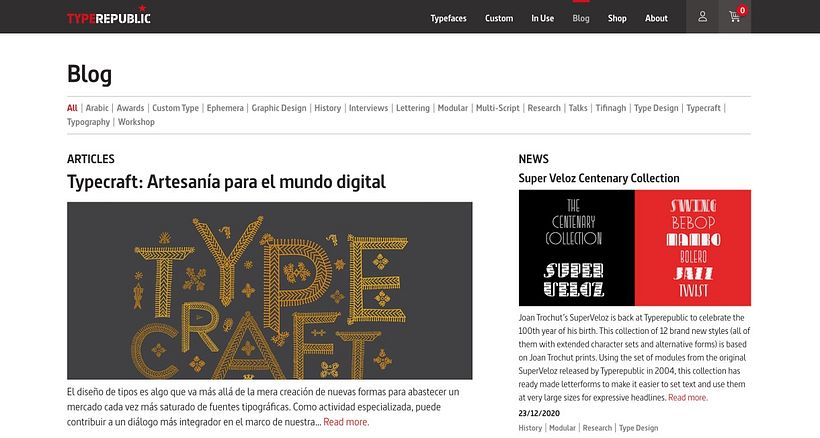Filter blog by Modular in category bar

(x=452, y=108)
